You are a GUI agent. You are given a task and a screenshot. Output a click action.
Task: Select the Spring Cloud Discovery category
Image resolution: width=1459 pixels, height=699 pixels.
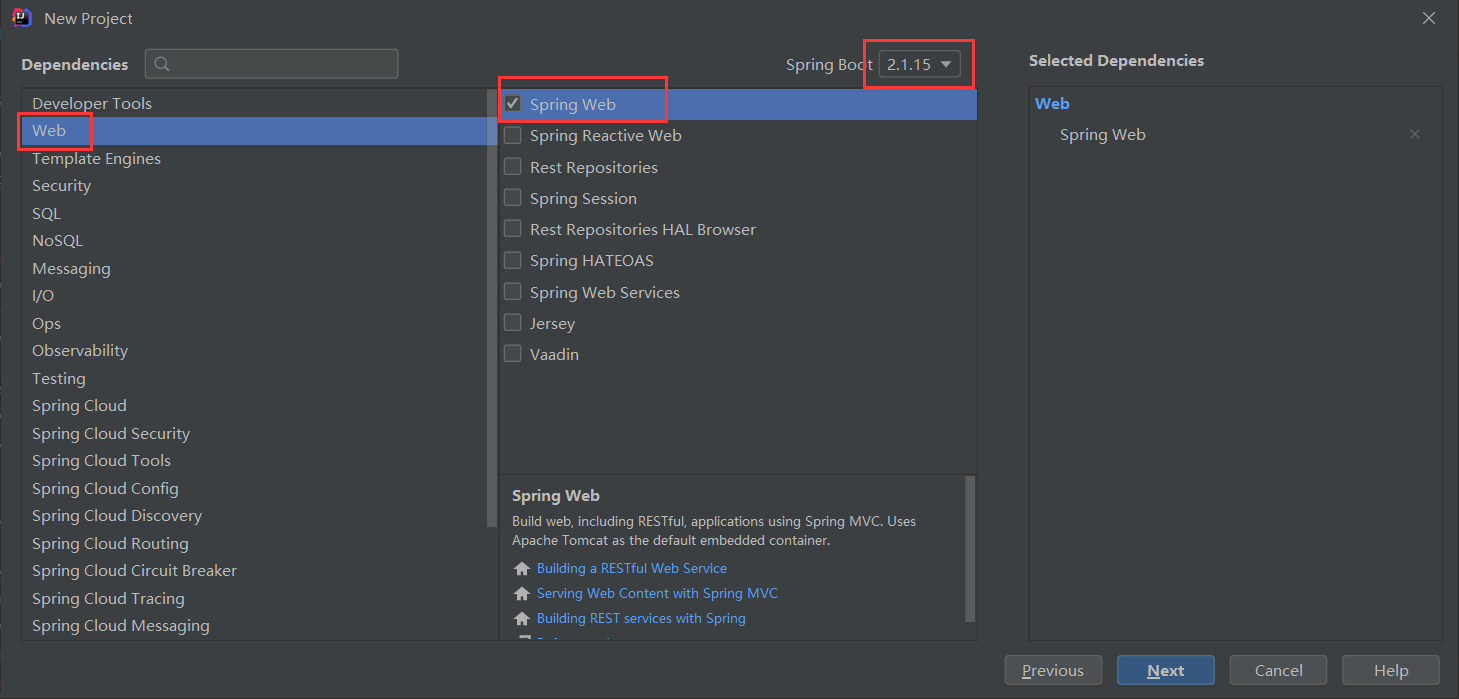[254, 516]
